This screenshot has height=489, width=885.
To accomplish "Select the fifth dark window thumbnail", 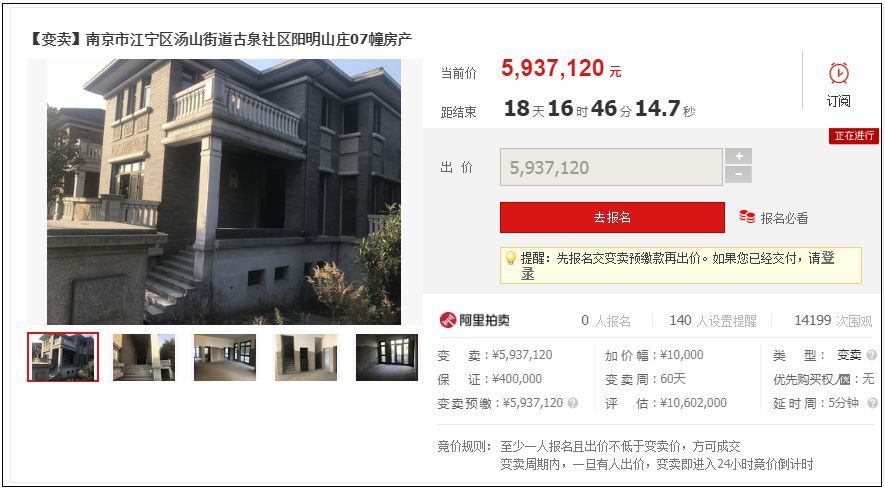I will point(387,357).
